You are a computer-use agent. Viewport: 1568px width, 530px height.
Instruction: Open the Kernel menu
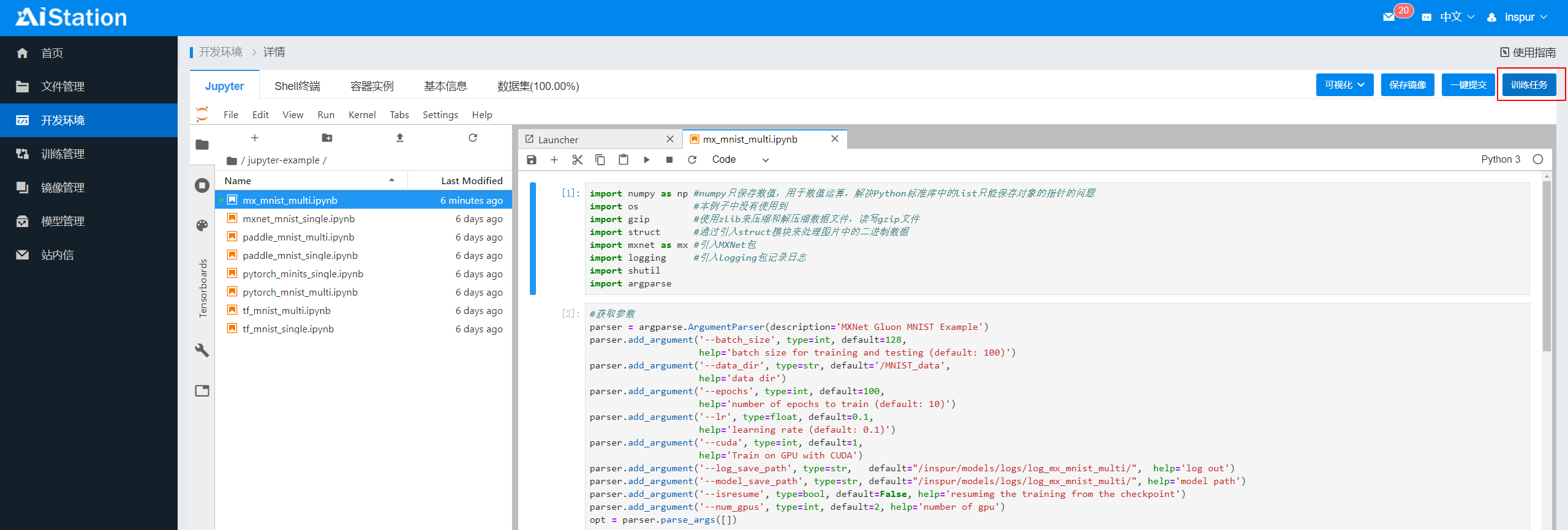click(x=361, y=114)
